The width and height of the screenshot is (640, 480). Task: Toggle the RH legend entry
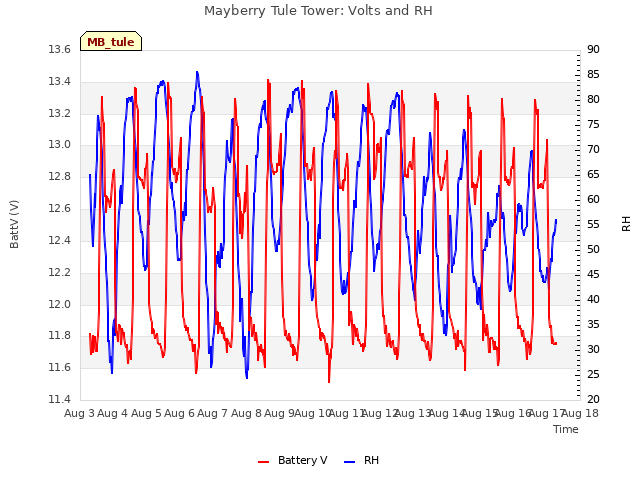[362, 460]
